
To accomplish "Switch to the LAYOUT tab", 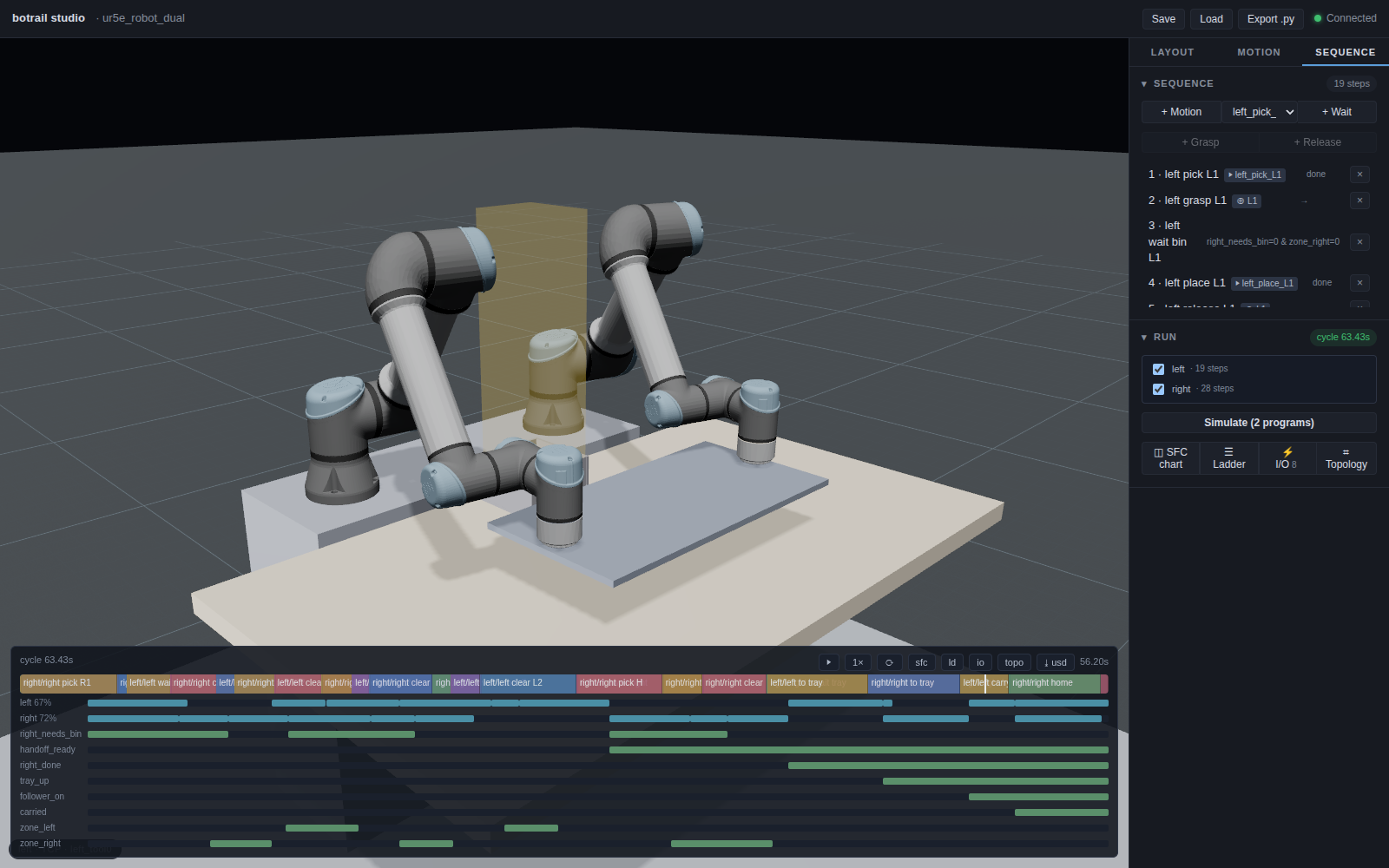I will pos(1172,52).
